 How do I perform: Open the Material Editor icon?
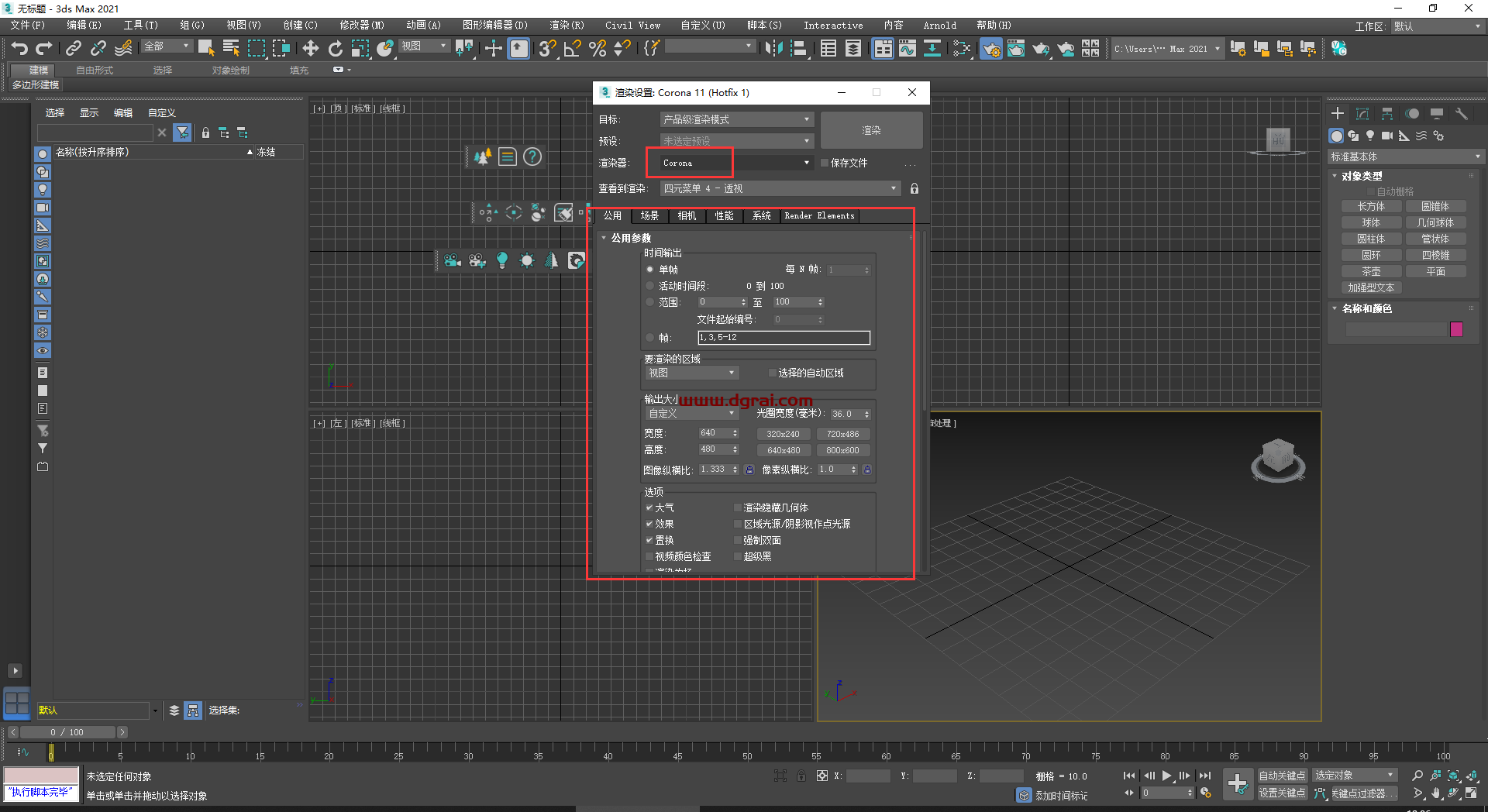[x=962, y=49]
